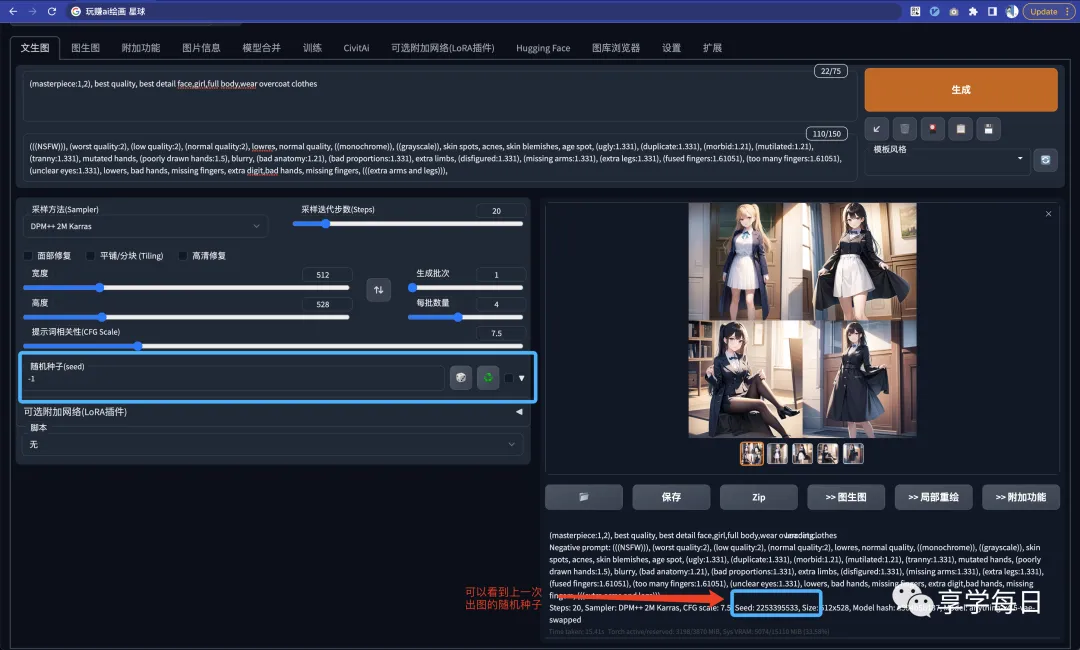Click the 生成批次 value field showing 1

[500, 275]
